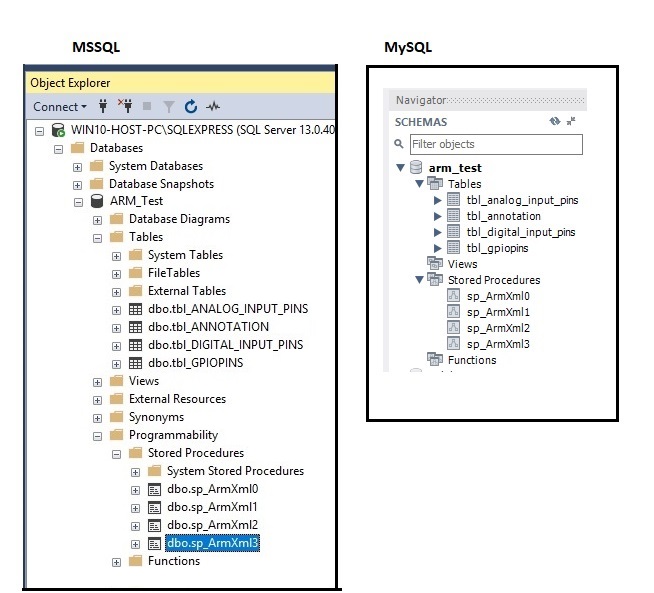The image size is (654, 593).
Task: Select the dbo.sp_ArmXml1 stored procedure
Action: pos(212,507)
